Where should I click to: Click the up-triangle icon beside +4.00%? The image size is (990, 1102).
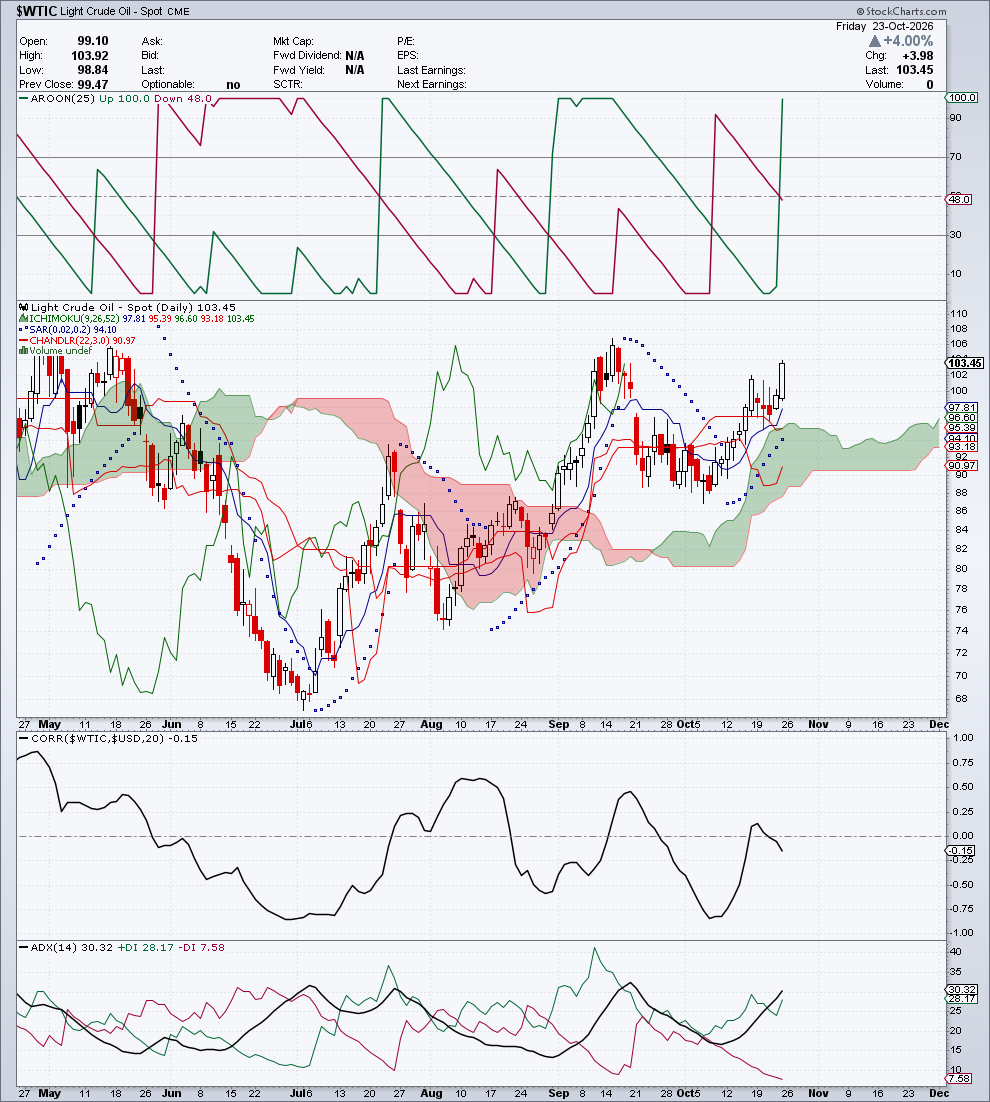tap(875, 41)
